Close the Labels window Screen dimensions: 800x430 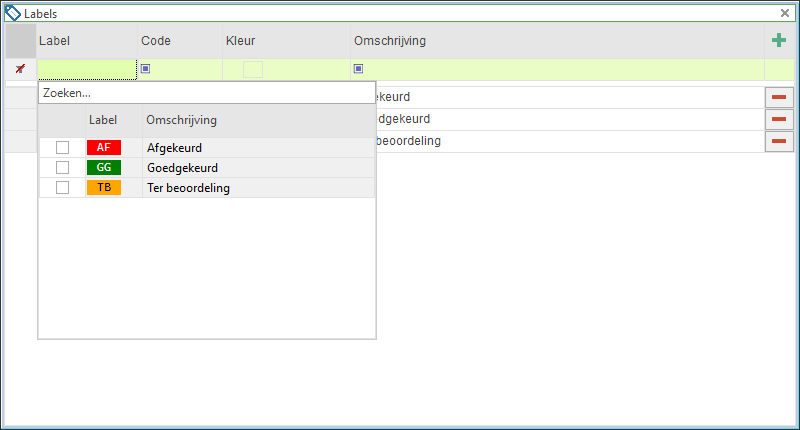point(785,13)
